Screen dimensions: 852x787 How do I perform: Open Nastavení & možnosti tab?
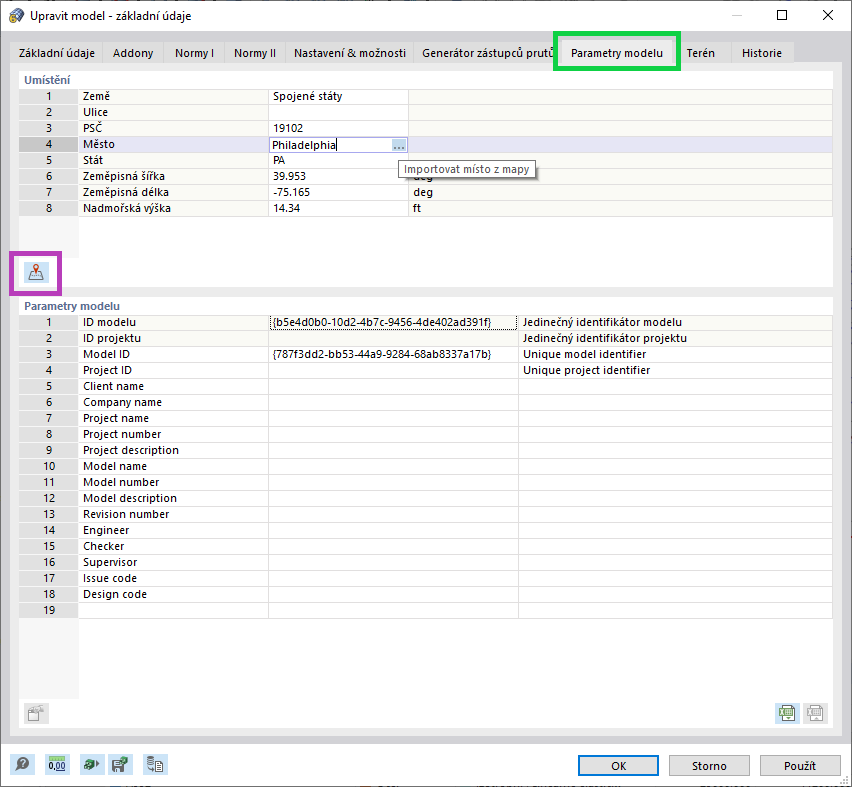point(350,53)
